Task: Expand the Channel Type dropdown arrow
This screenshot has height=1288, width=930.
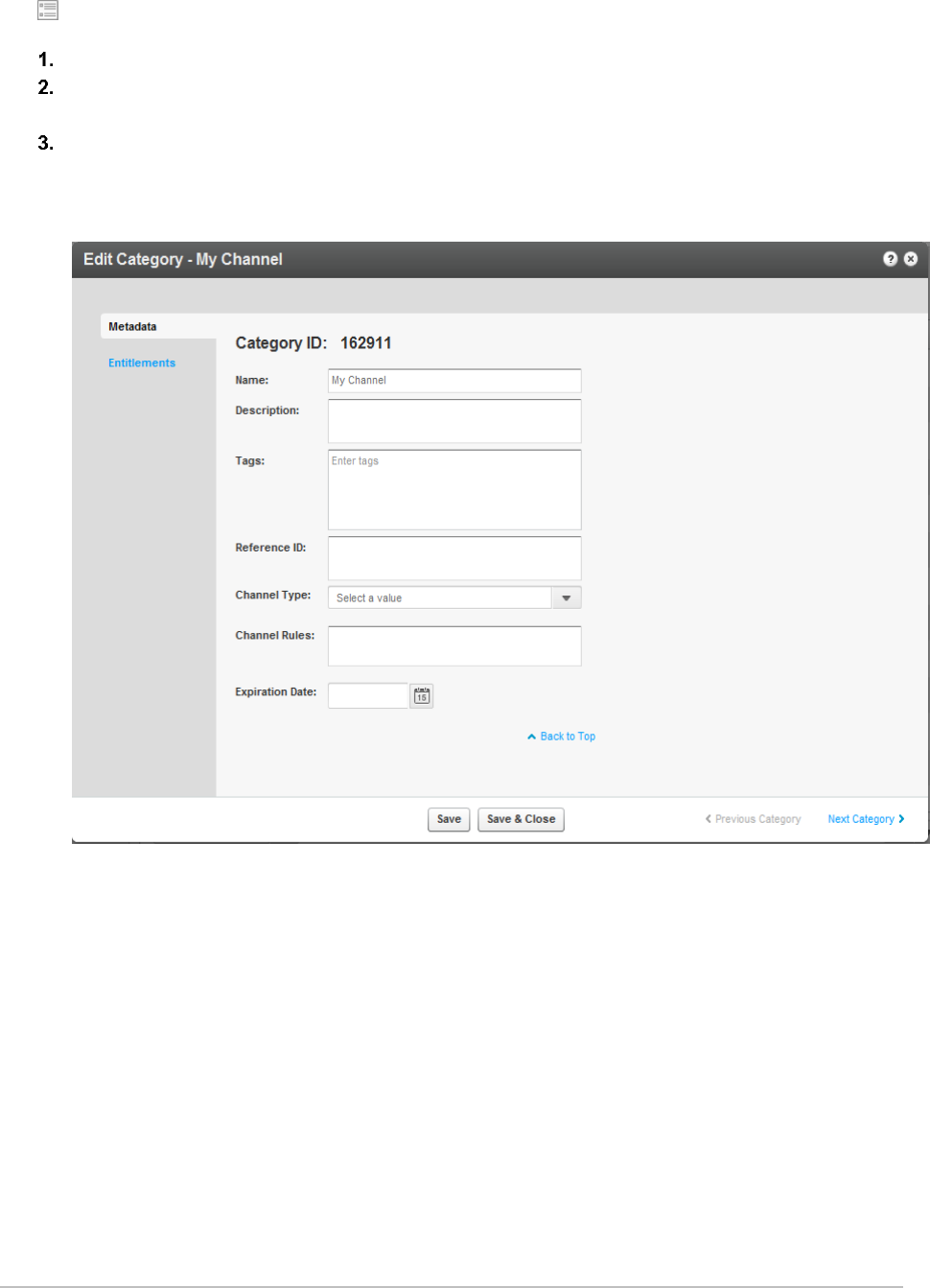Action: click(567, 597)
